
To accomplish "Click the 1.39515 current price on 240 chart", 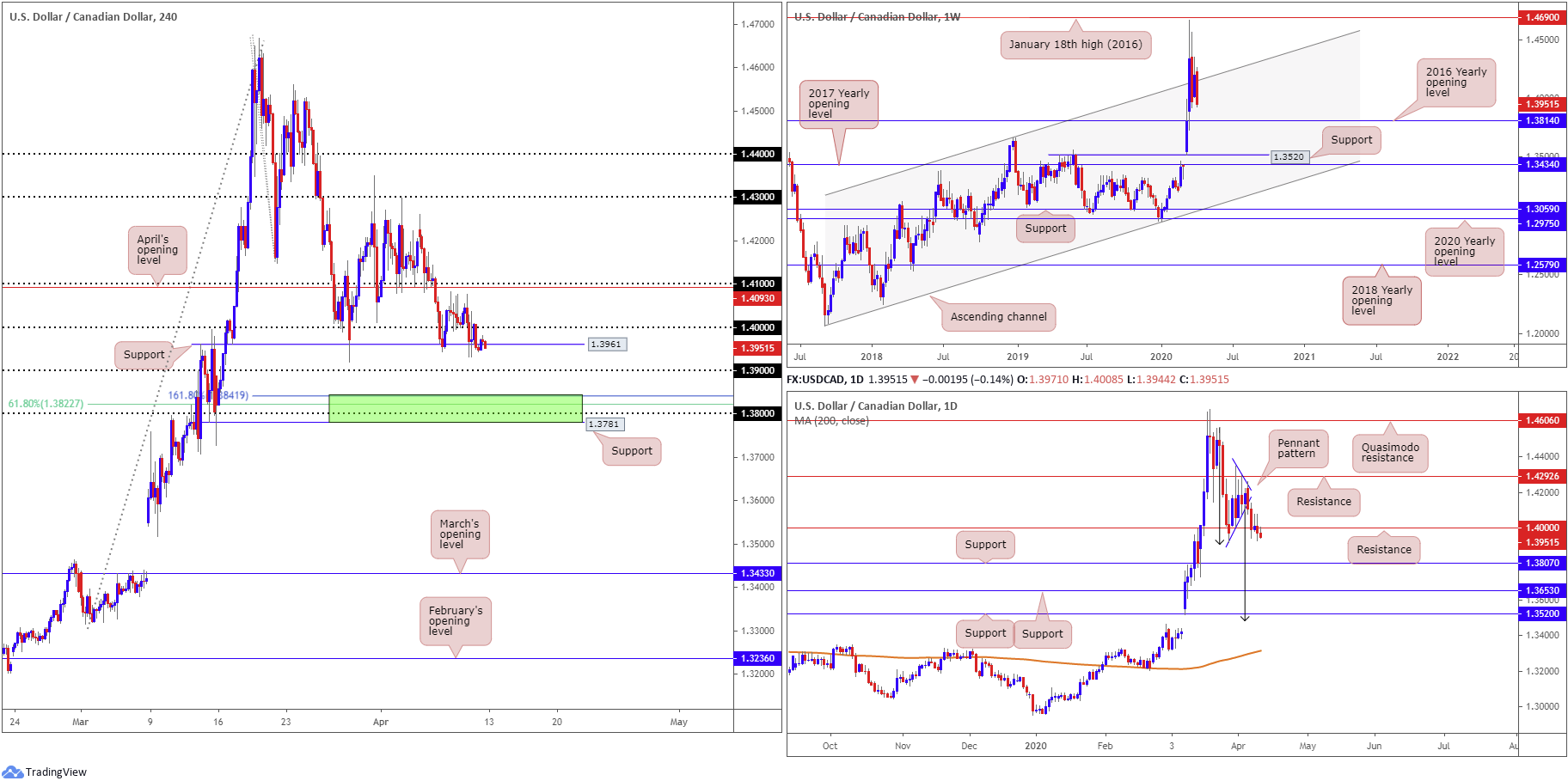I will pos(757,348).
